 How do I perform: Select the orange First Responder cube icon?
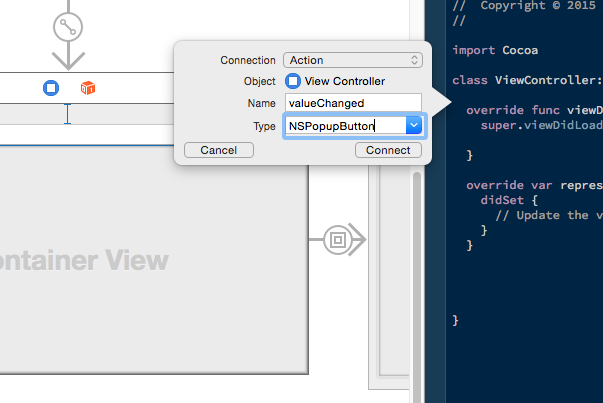(x=88, y=88)
